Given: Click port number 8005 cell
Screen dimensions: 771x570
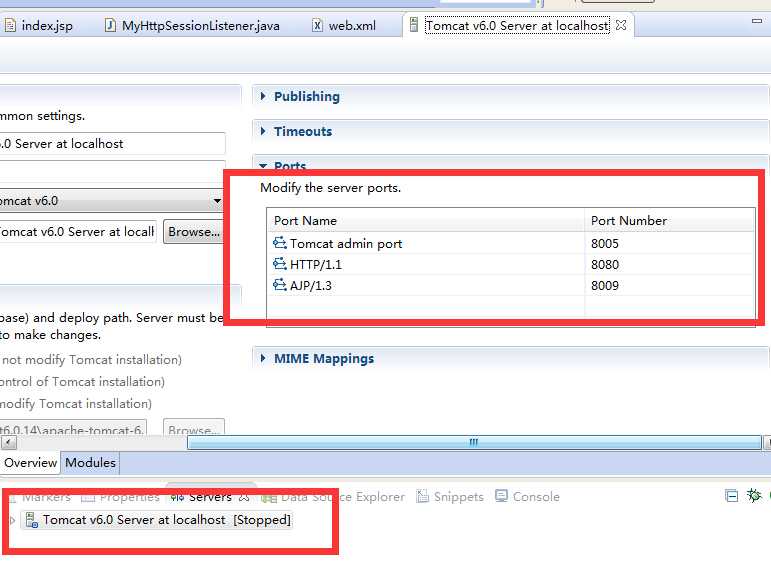Looking at the screenshot, I should [x=605, y=243].
